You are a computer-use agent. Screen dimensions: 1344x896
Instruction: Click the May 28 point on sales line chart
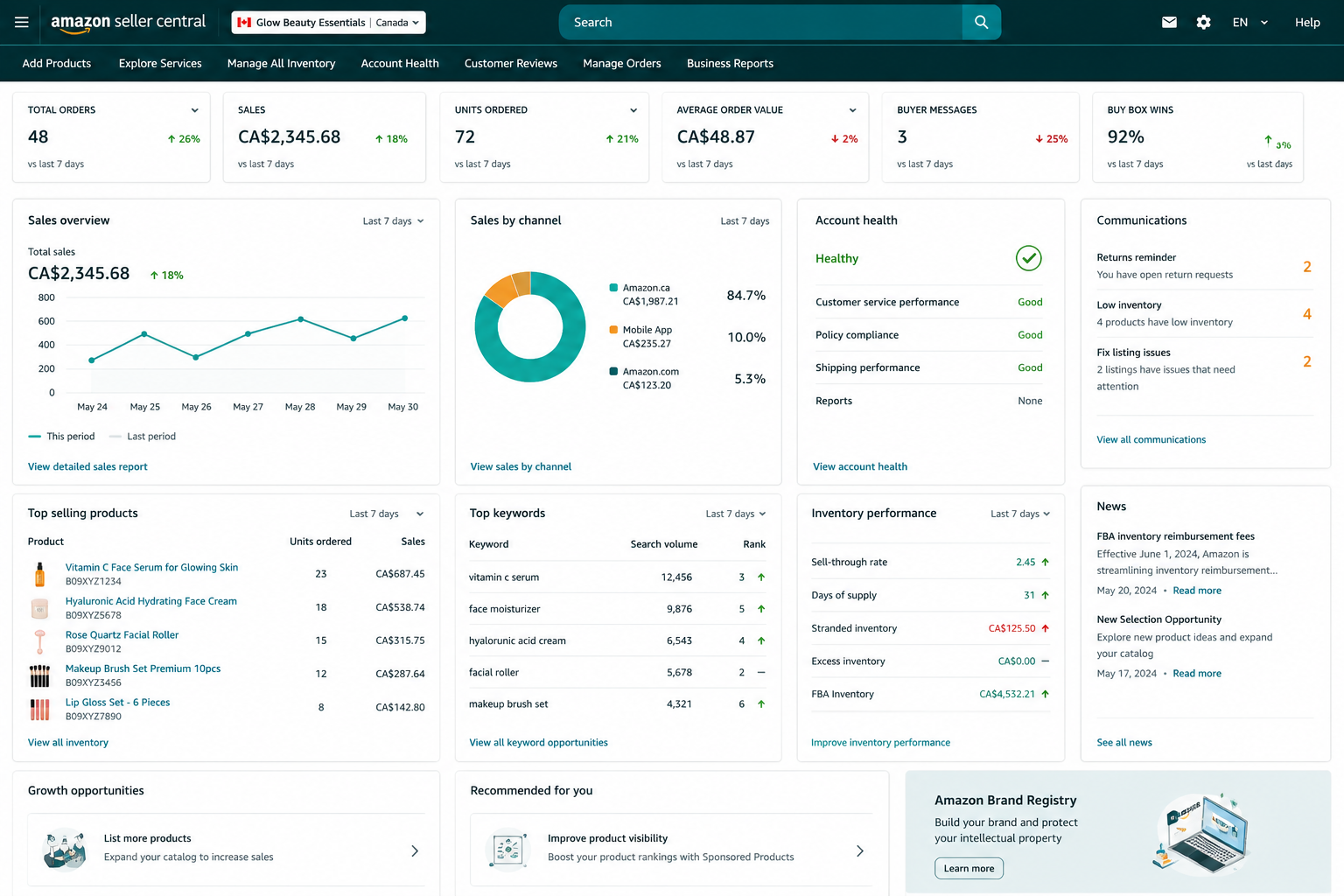301,319
